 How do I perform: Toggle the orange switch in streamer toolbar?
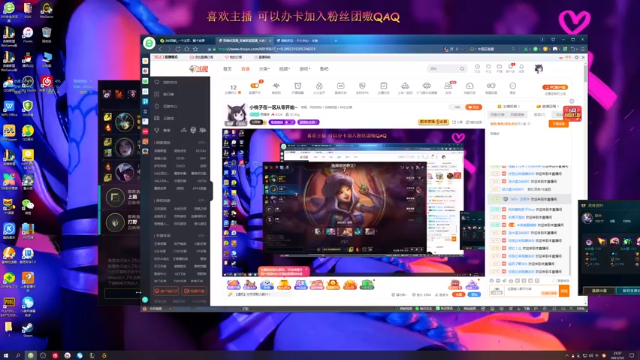pyautogui.click(x=255, y=86)
